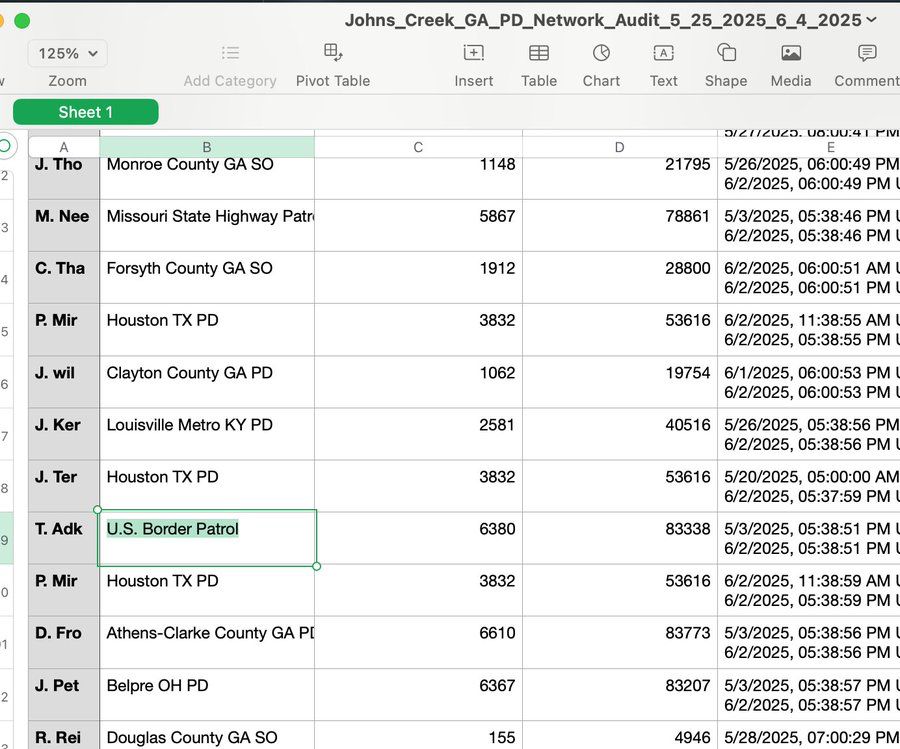Select the cell with value 4946
This screenshot has height=749, width=900.
pyautogui.click(x=620, y=735)
